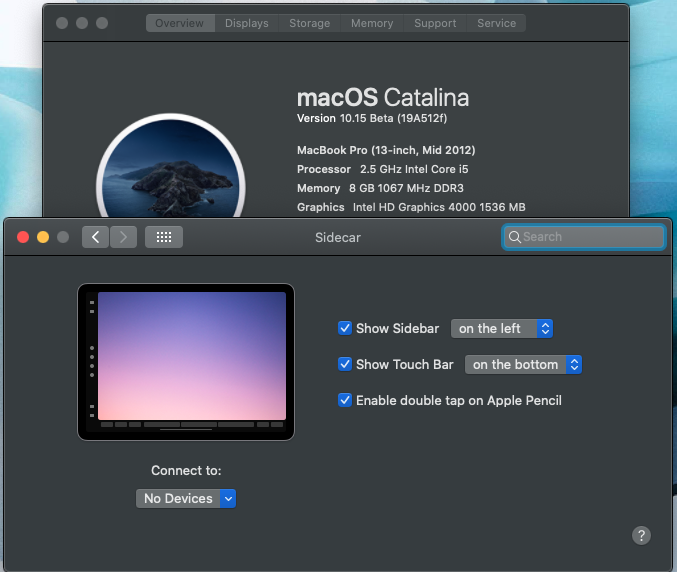Image resolution: width=677 pixels, height=572 pixels.
Task: Minimize the Sidecar window with the yellow button
Action: [43, 237]
